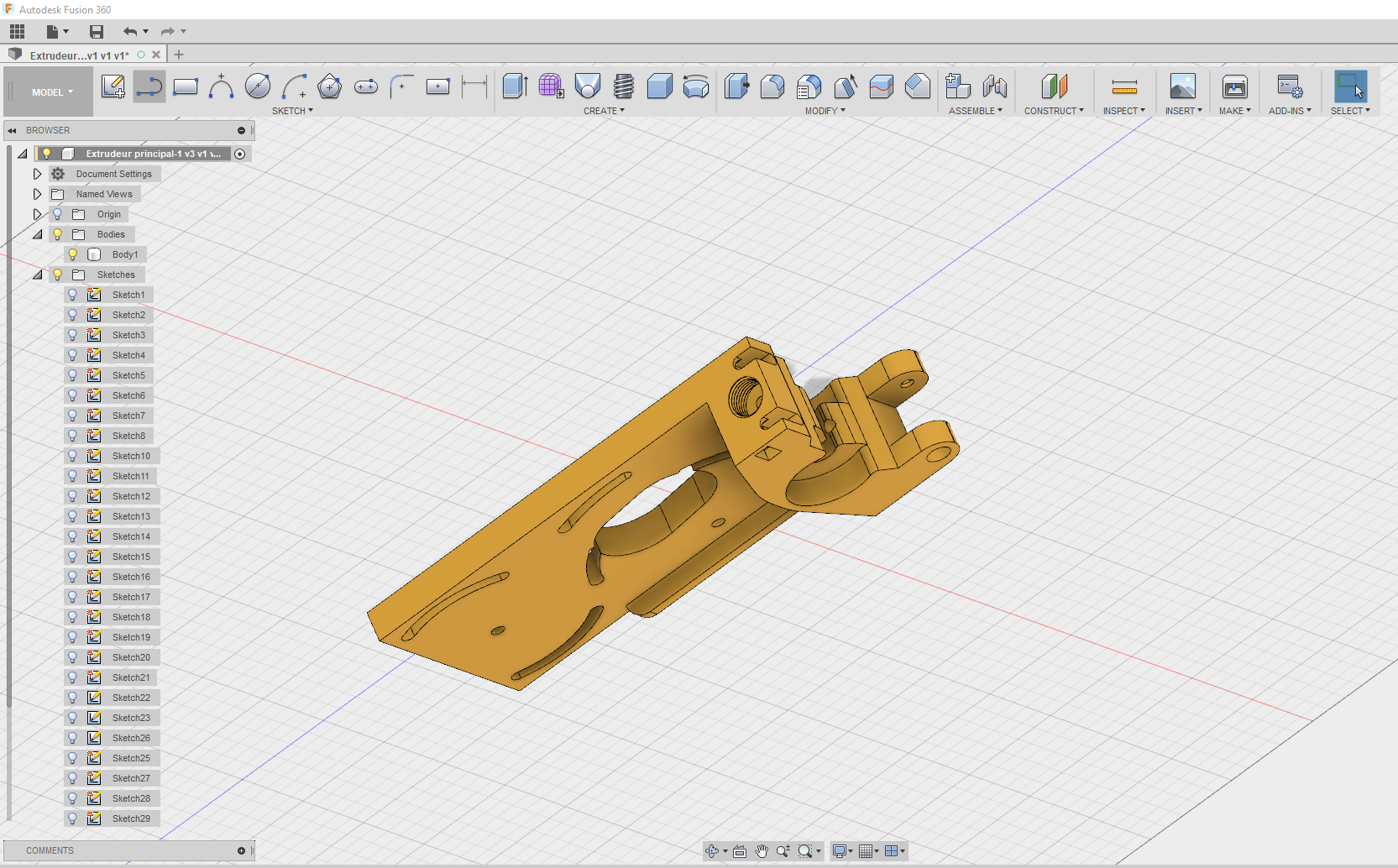The image size is (1398, 868).
Task: Collapse the Bodies folder
Action: (x=37, y=234)
